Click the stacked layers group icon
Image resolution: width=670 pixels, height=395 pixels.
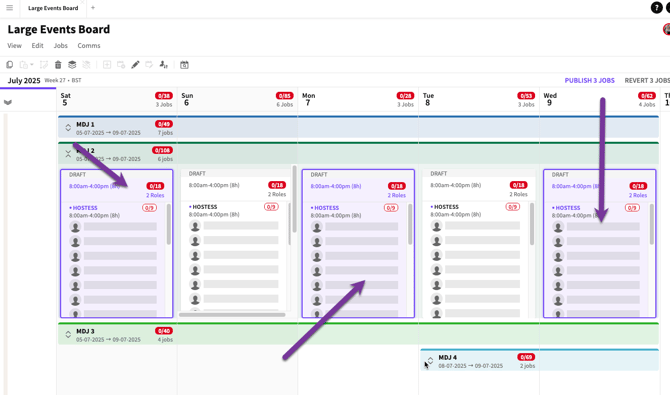click(72, 65)
